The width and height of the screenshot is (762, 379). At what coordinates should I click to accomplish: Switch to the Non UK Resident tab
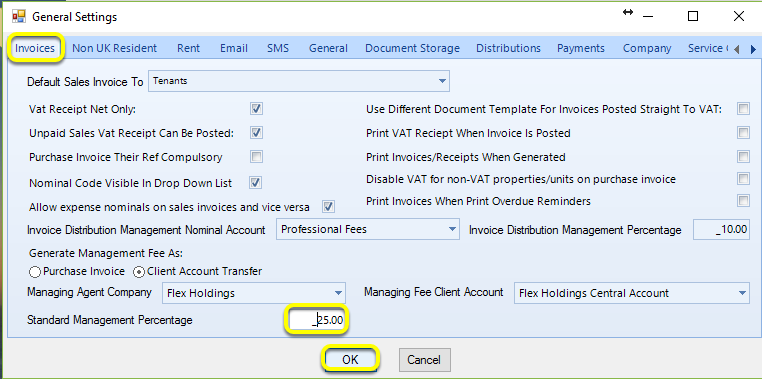tap(115, 48)
